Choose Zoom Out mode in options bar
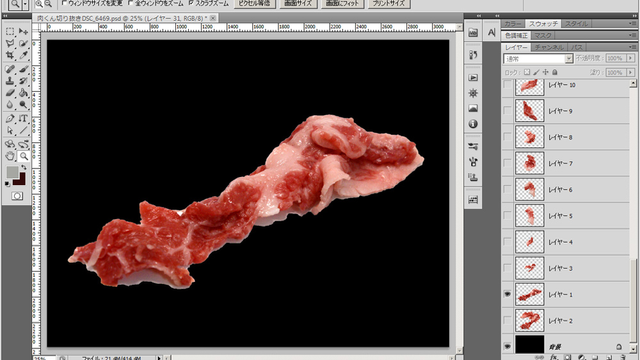The width and height of the screenshot is (640, 360). (x=48, y=4)
